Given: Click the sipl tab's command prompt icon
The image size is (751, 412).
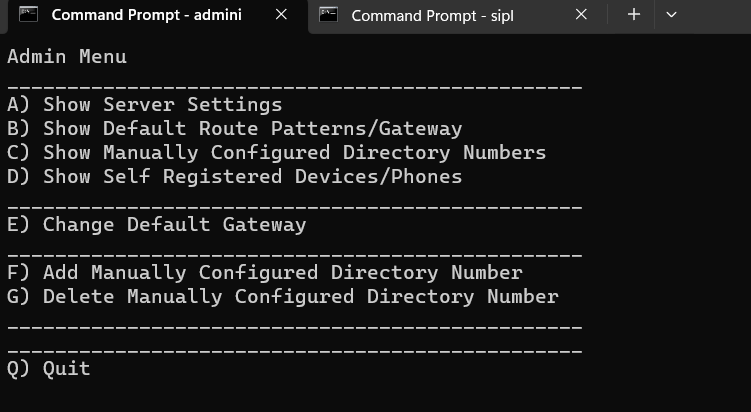Looking at the screenshot, I should coord(329,14).
